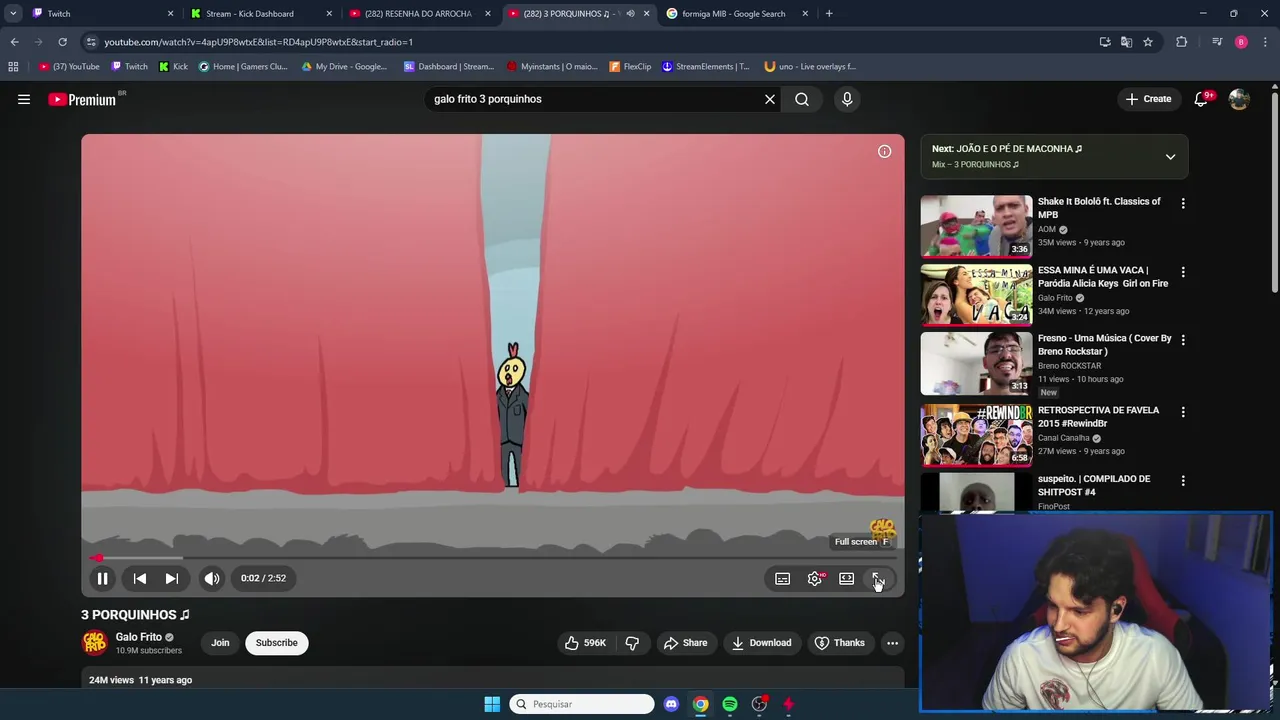Switch to Stream - Kick Dashboard tab
Image resolution: width=1280 pixels, height=720 pixels.
[260, 14]
